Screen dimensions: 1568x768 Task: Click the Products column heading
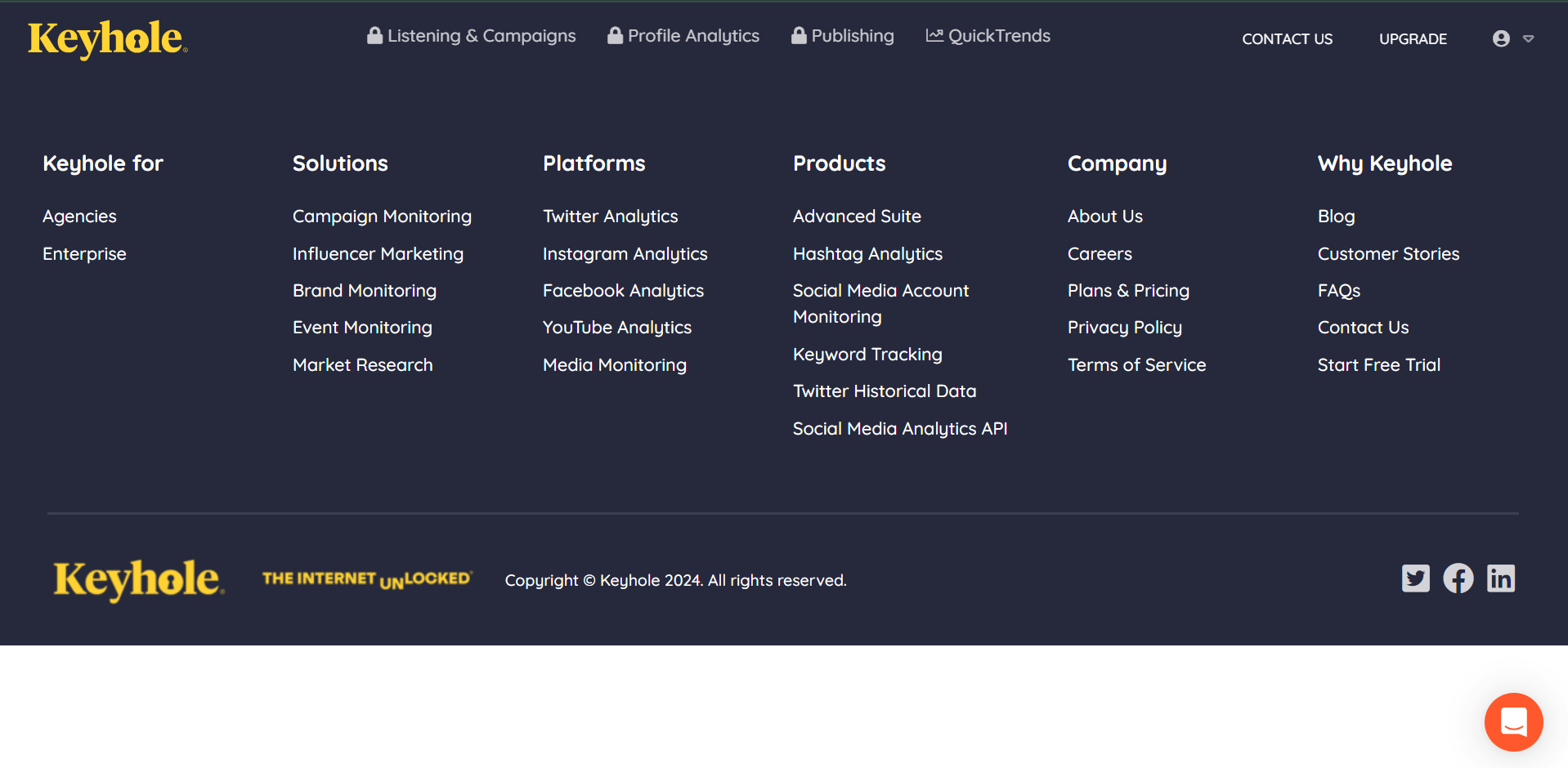point(839,163)
